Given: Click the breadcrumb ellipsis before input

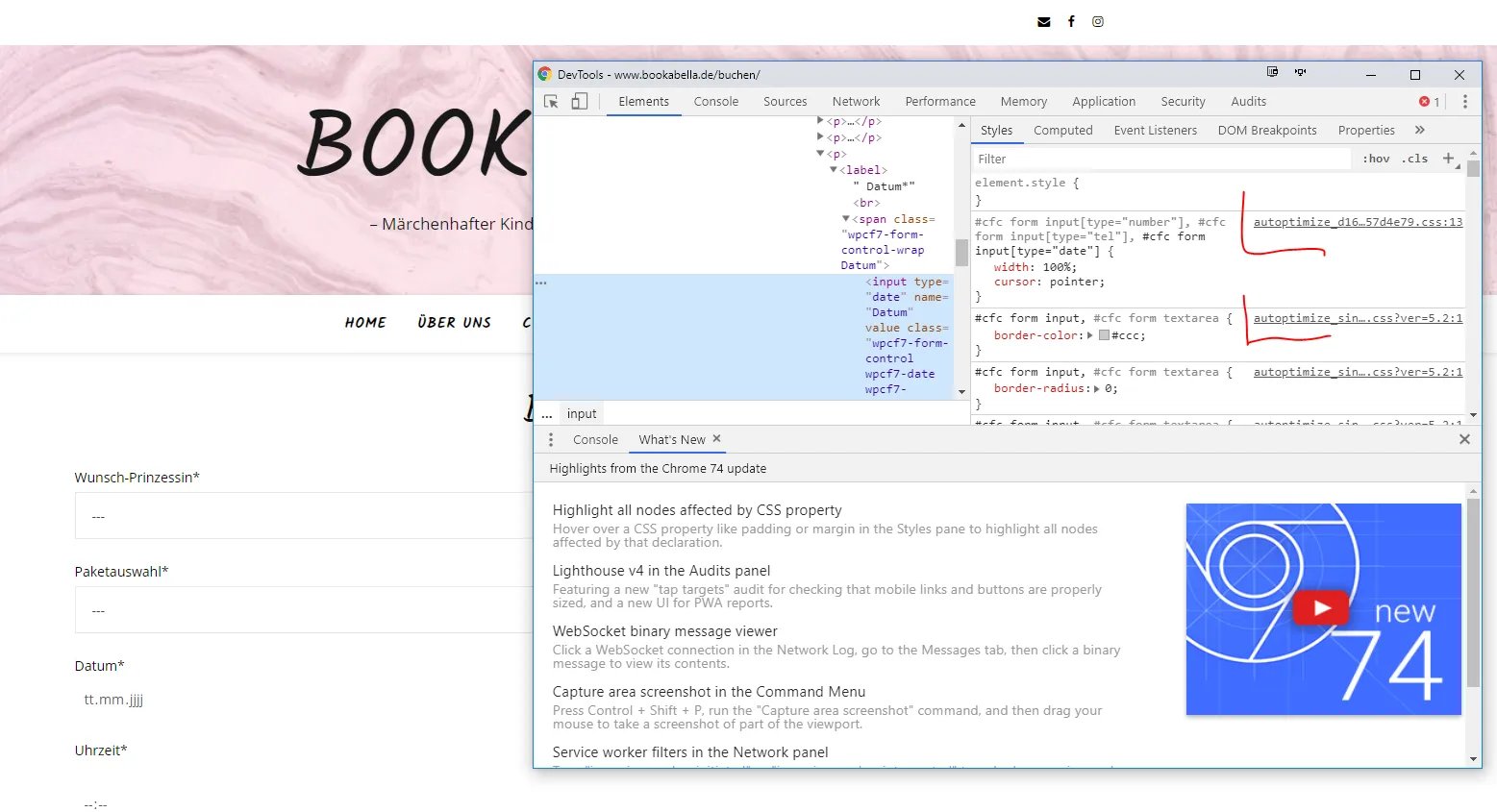Looking at the screenshot, I should (547, 414).
